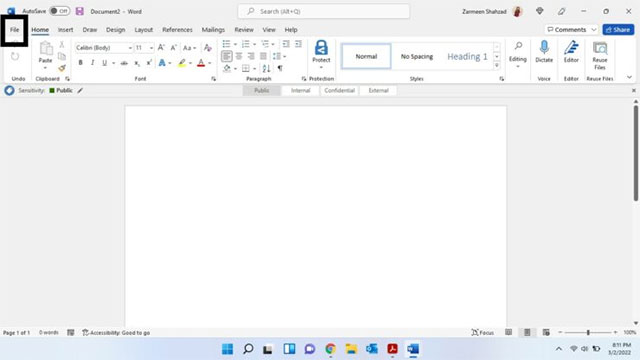The image size is (640, 360).
Task: Toggle Underline formatting
Action: pos(104,63)
